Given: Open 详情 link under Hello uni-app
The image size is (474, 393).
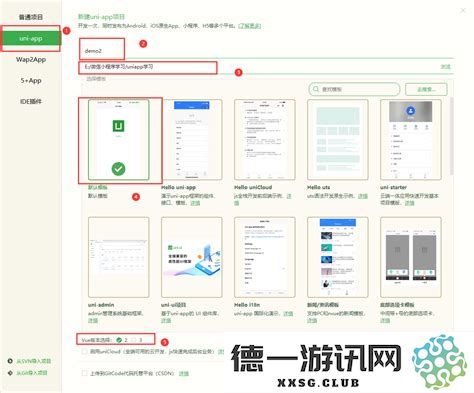Looking at the screenshot, I should point(195,203).
